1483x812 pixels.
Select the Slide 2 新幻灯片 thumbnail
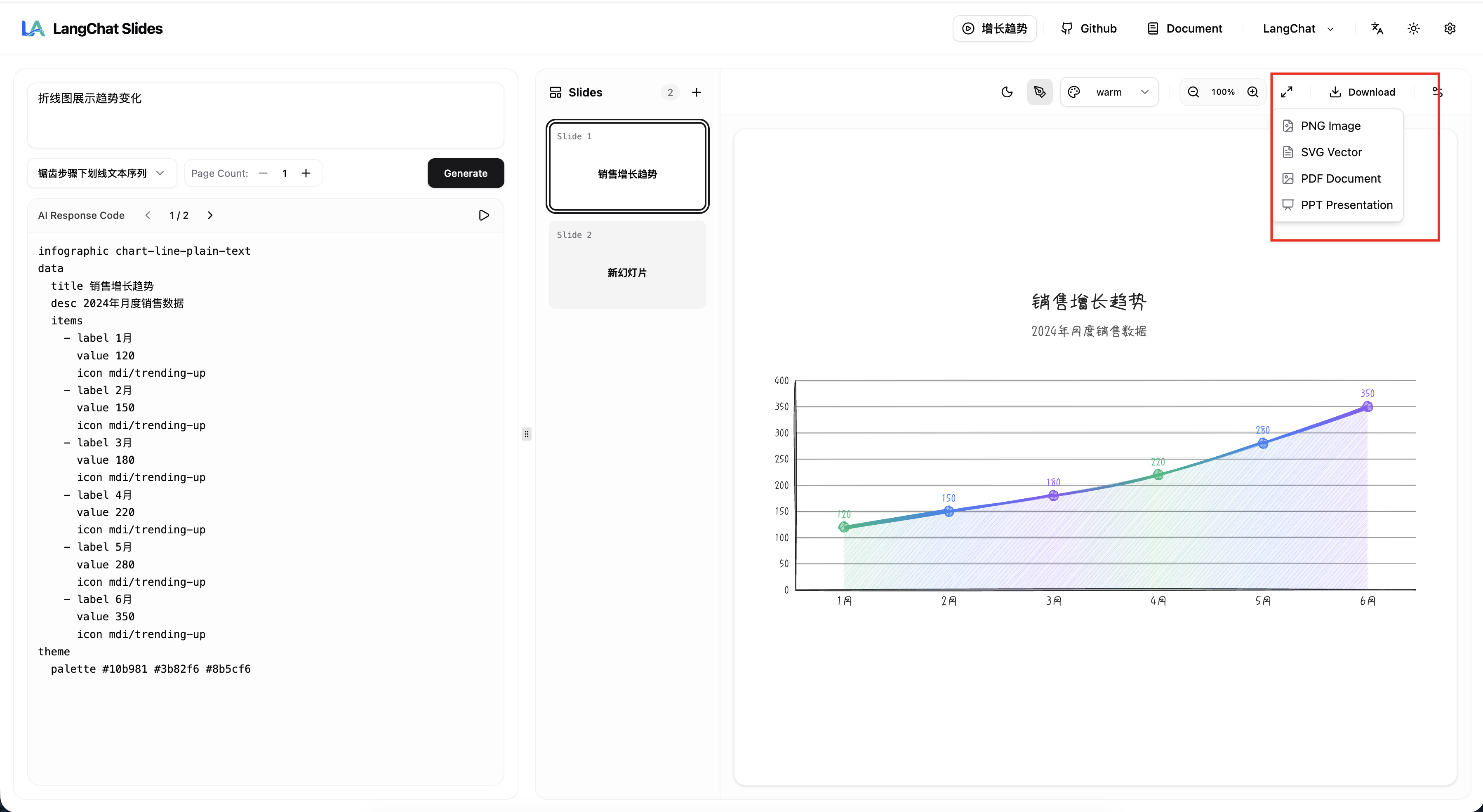627,265
